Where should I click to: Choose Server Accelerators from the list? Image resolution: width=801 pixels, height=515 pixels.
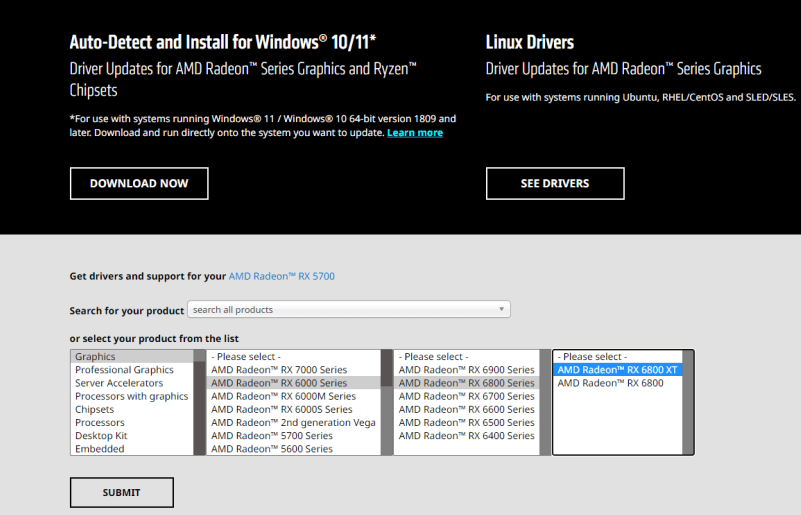tap(119, 383)
